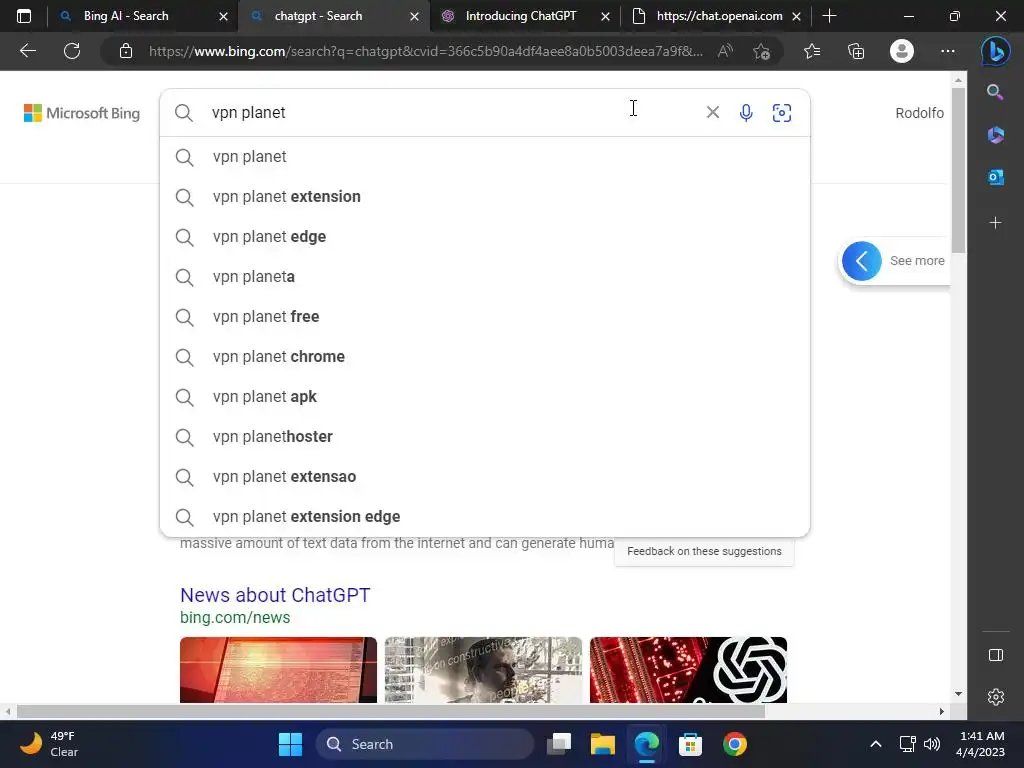Open Bing chat sidebar button

pyautogui.click(x=995, y=52)
